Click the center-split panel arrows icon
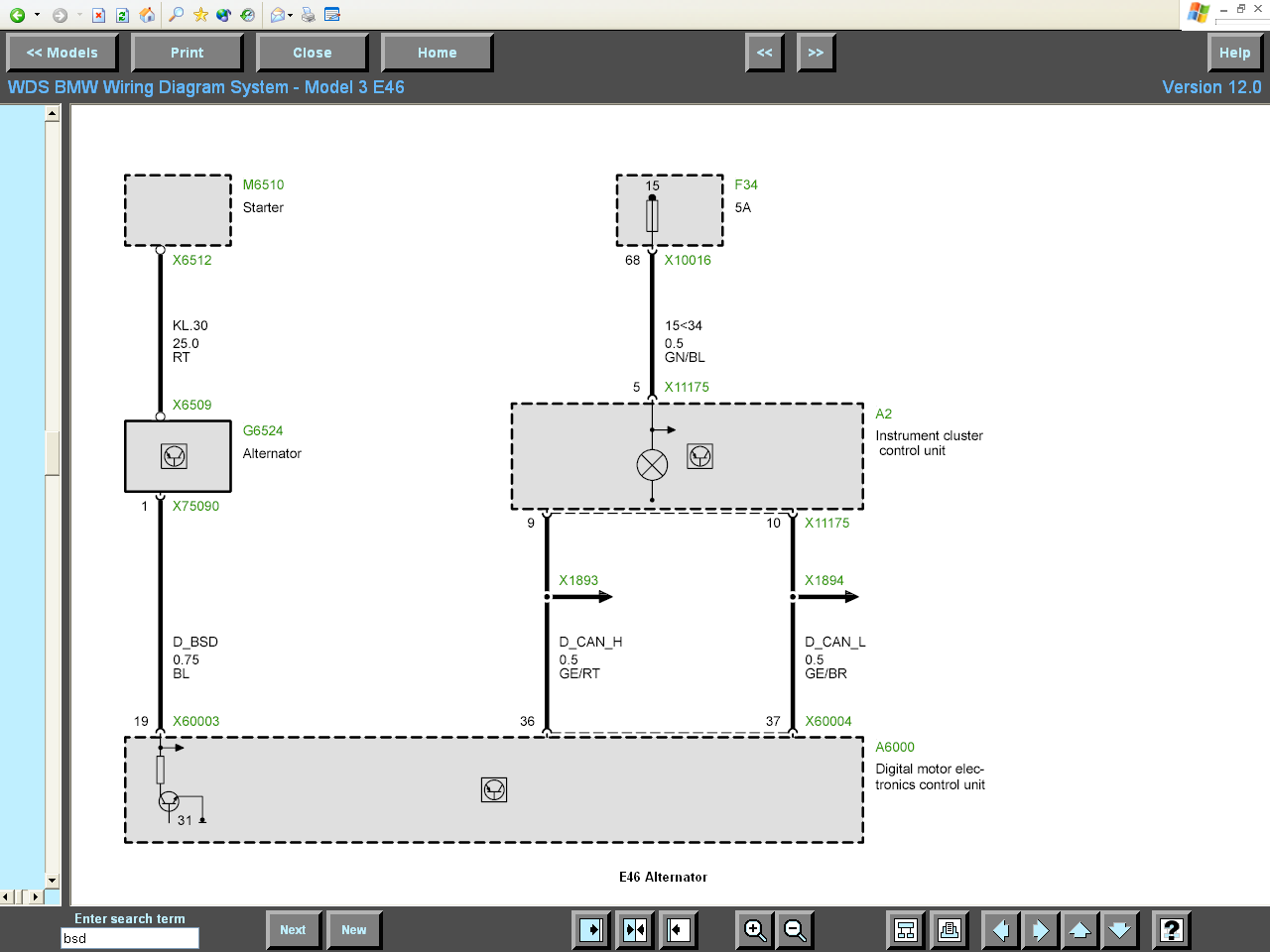 coord(635,930)
